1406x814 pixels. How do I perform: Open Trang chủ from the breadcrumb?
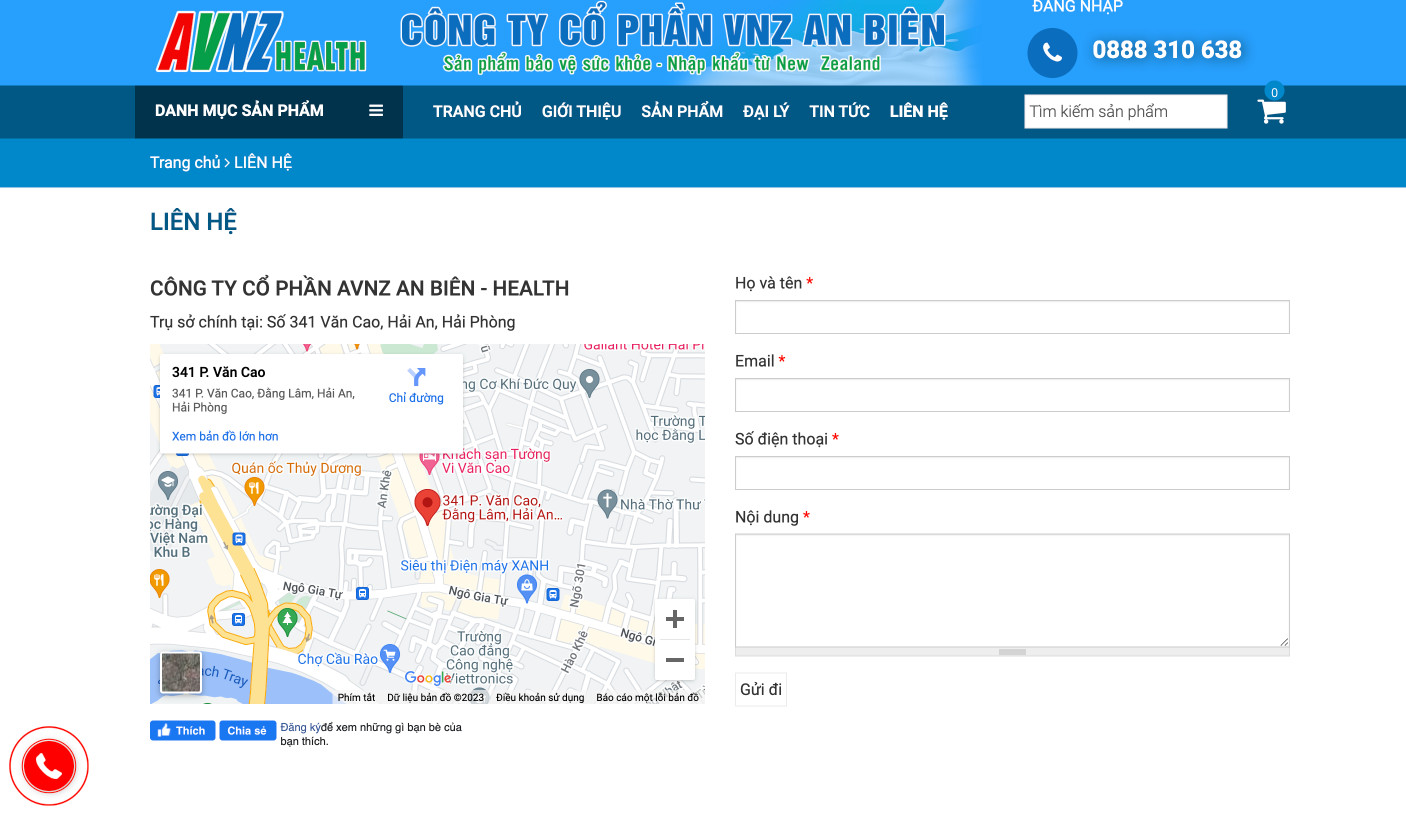click(184, 162)
